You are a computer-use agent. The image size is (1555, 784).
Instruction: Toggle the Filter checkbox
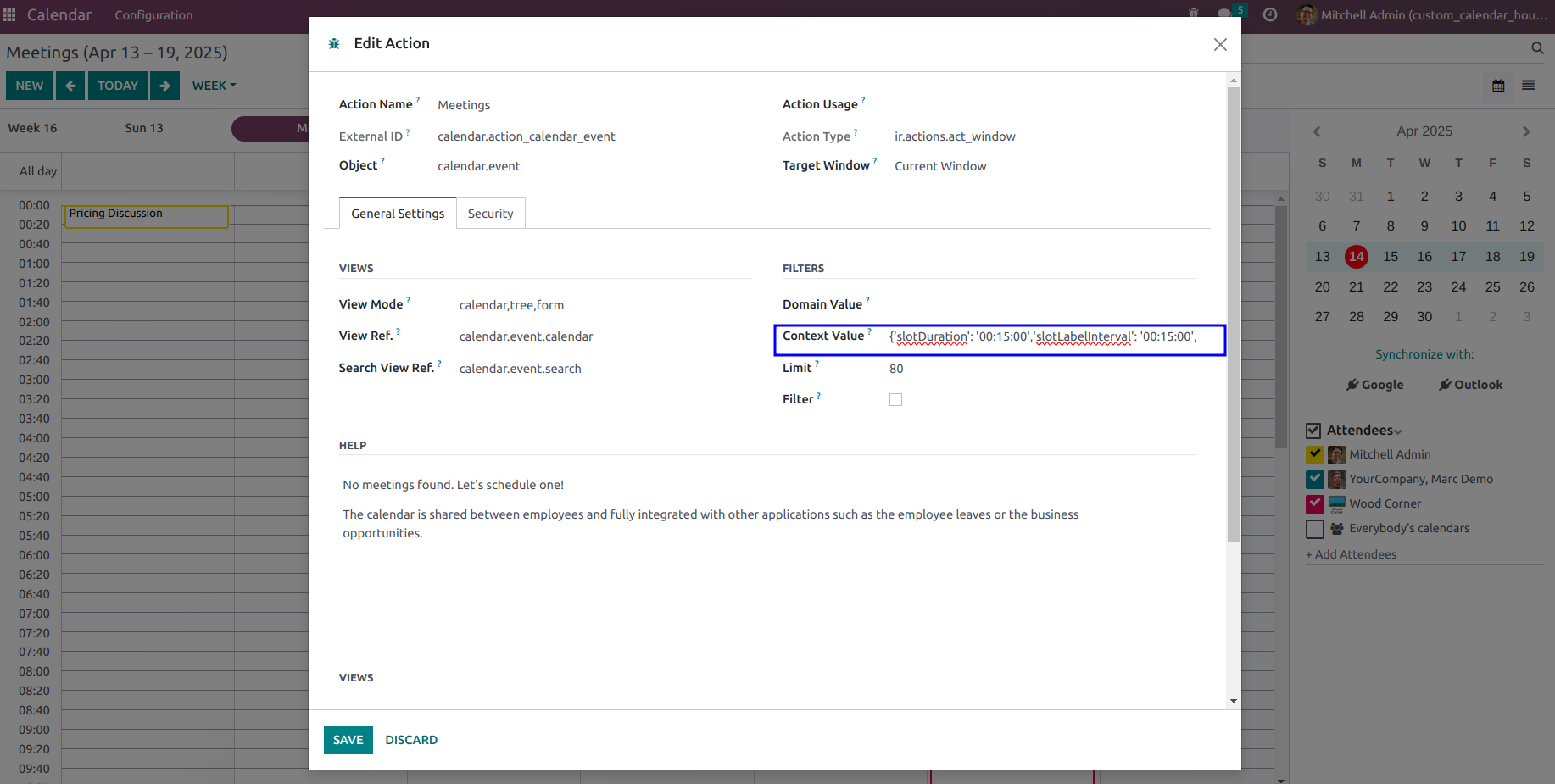[895, 400]
